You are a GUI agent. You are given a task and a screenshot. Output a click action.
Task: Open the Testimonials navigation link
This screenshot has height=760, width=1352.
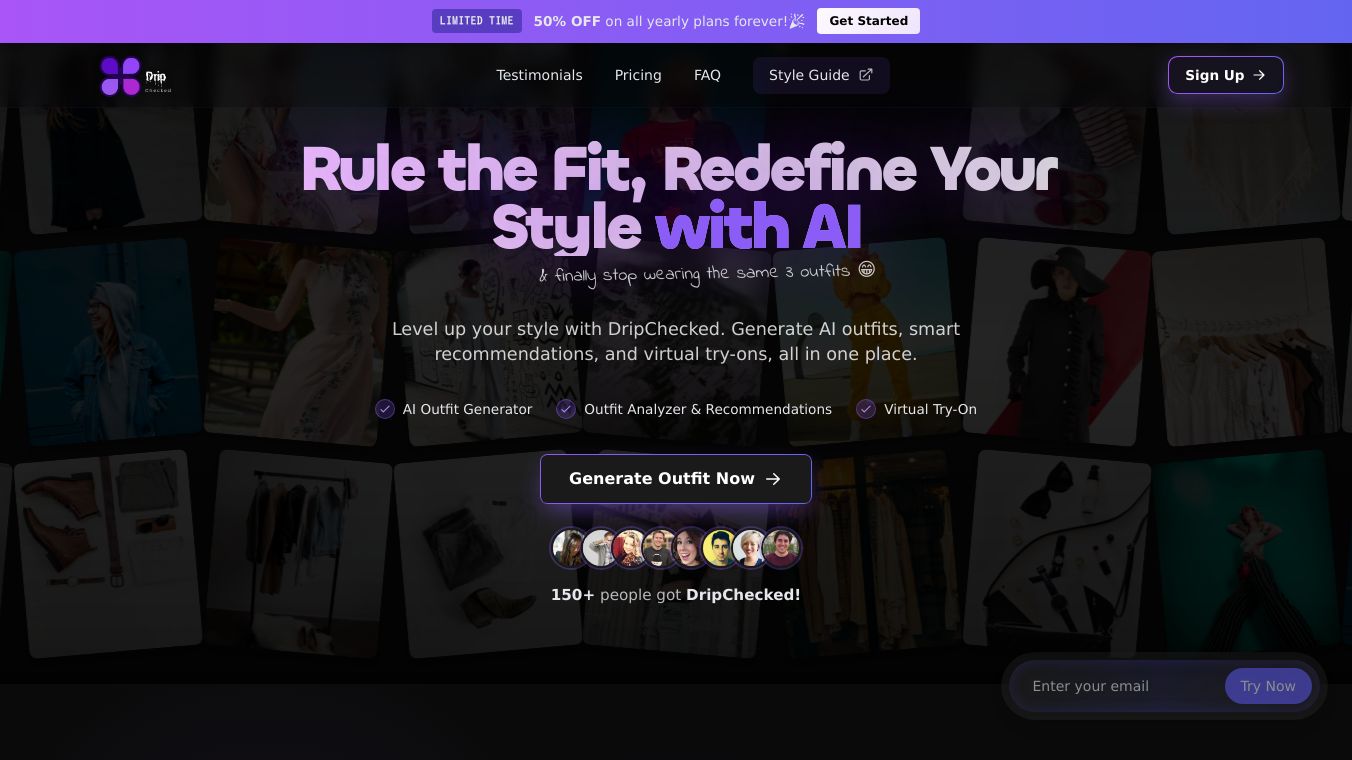(539, 75)
